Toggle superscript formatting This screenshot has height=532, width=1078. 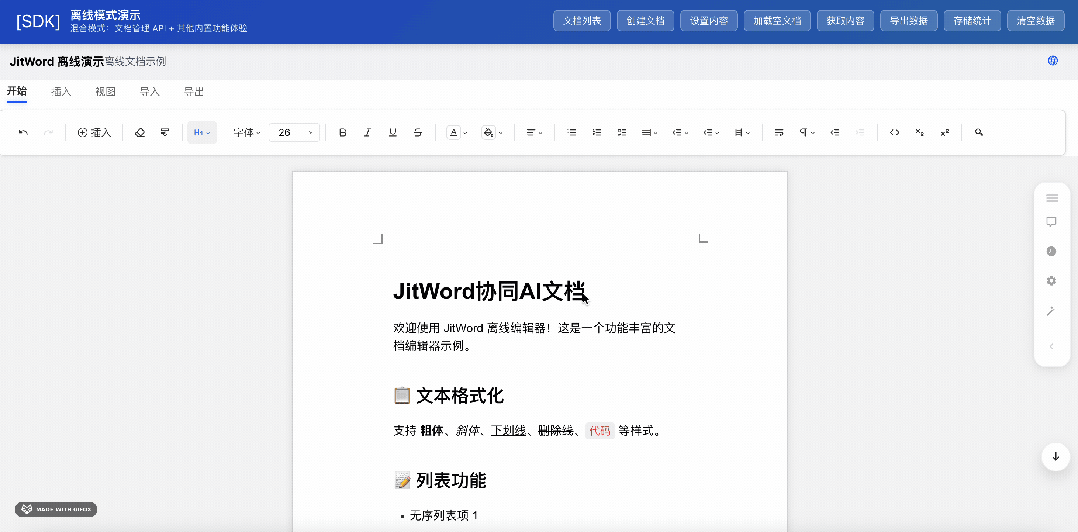[945, 133]
